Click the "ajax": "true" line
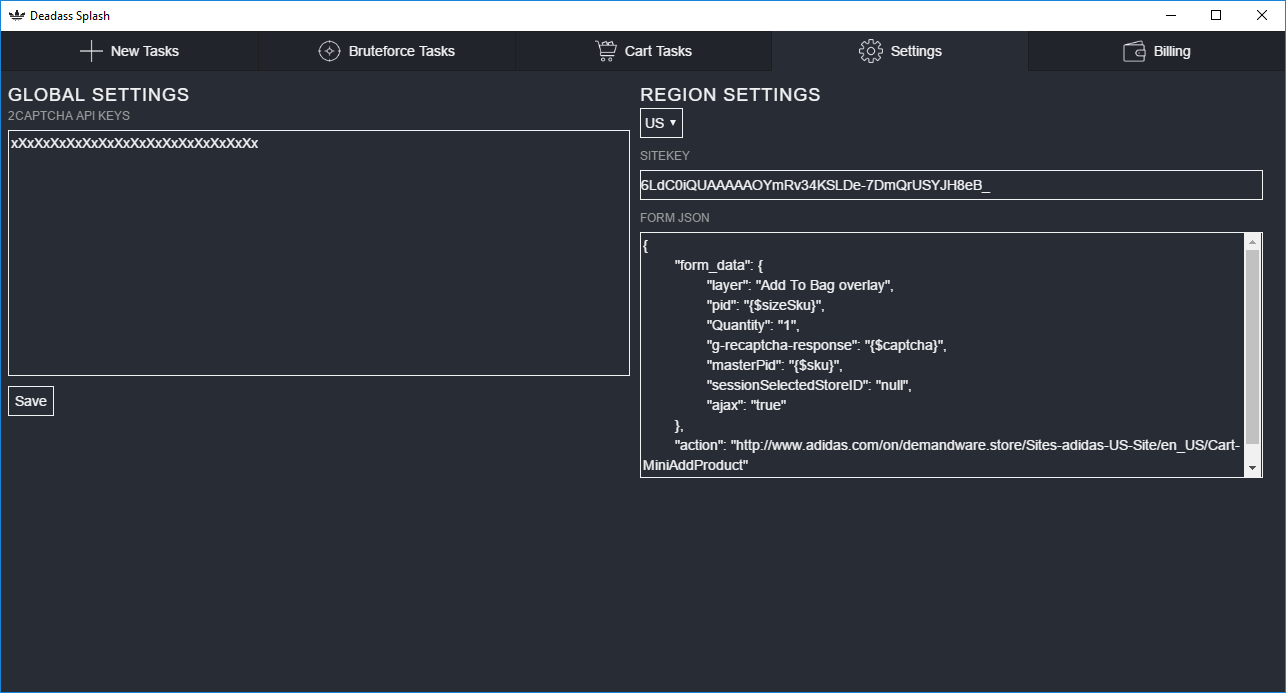The image size is (1286, 693). (x=746, y=405)
